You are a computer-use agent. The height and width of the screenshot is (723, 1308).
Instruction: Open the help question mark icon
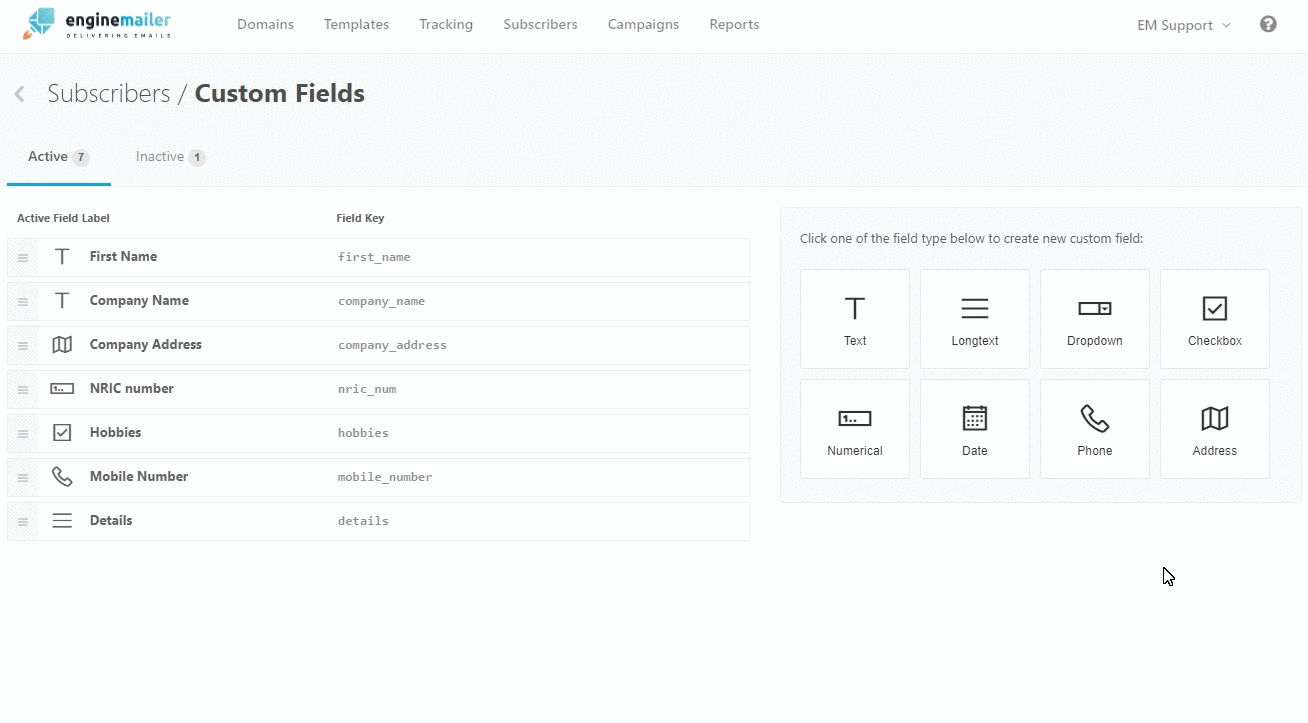click(x=1268, y=24)
